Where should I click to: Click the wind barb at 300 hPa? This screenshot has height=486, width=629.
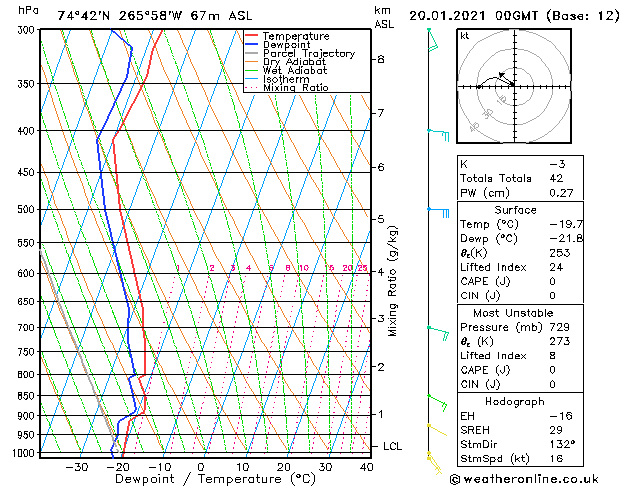432,37
